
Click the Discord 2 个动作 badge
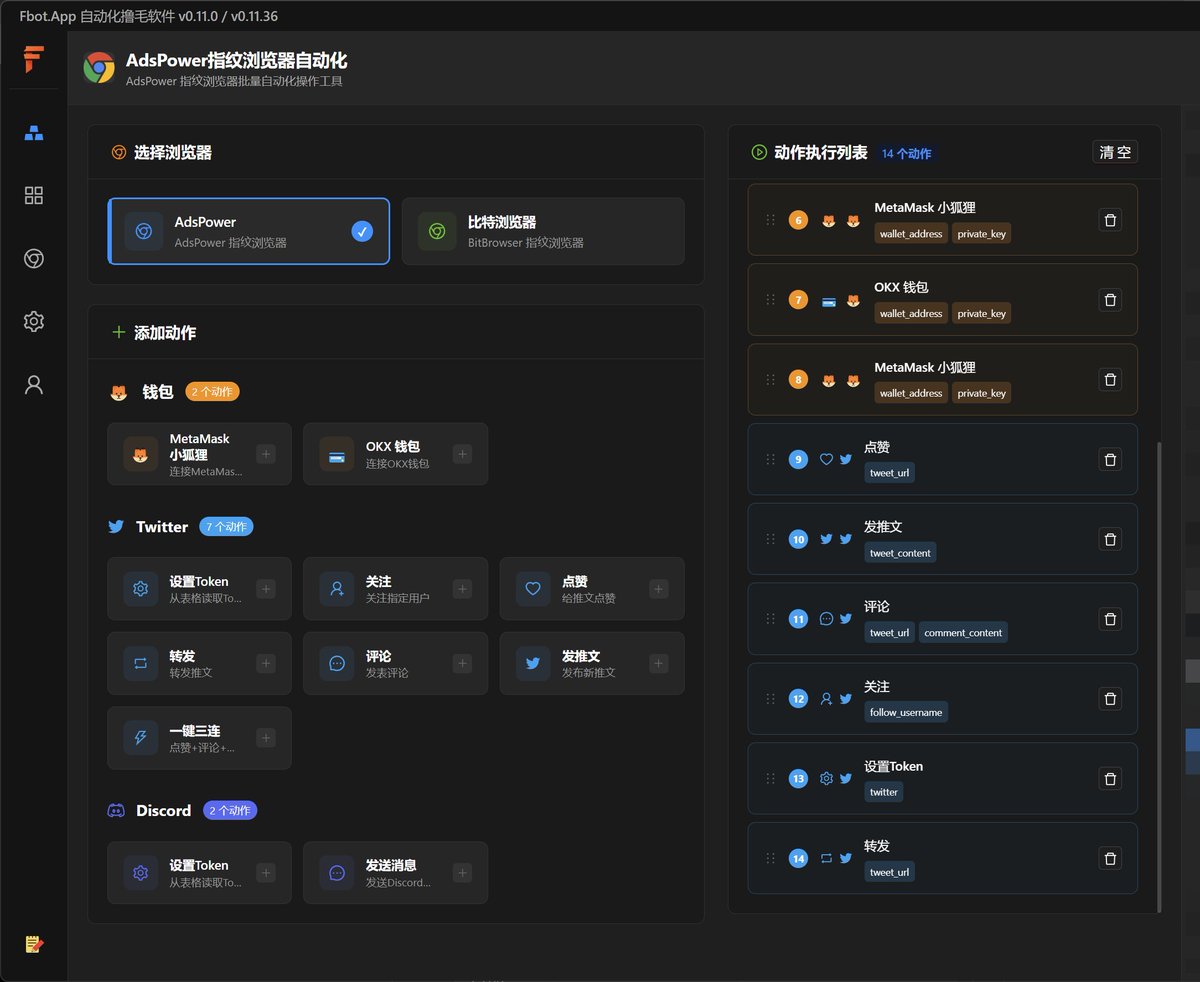pos(230,810)
